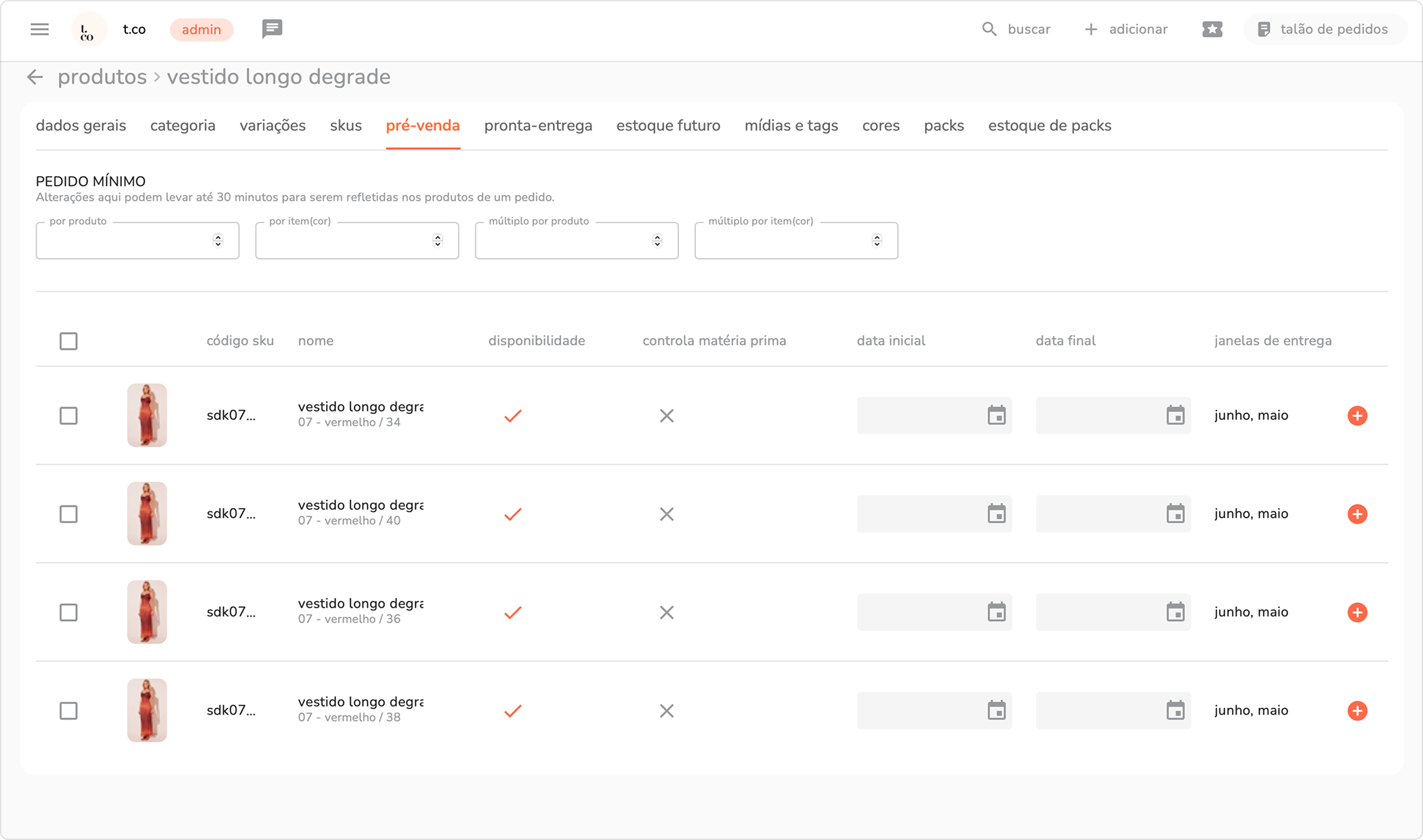Click múltiplo por item(cor) stepper arrows
The height and width of the screenshot is (840, 1423).
[x=877, y=240]
